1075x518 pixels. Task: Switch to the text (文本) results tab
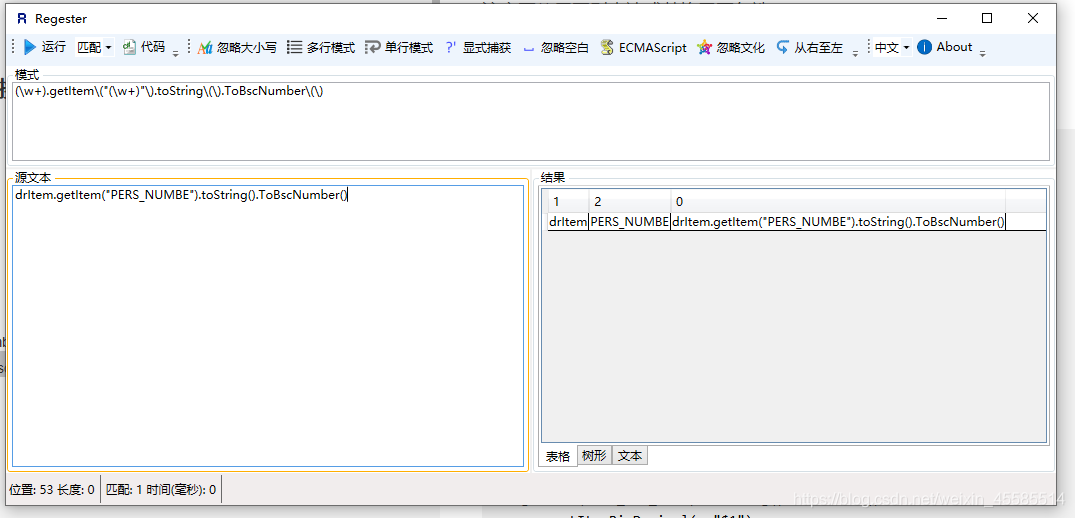click(629, 456)
